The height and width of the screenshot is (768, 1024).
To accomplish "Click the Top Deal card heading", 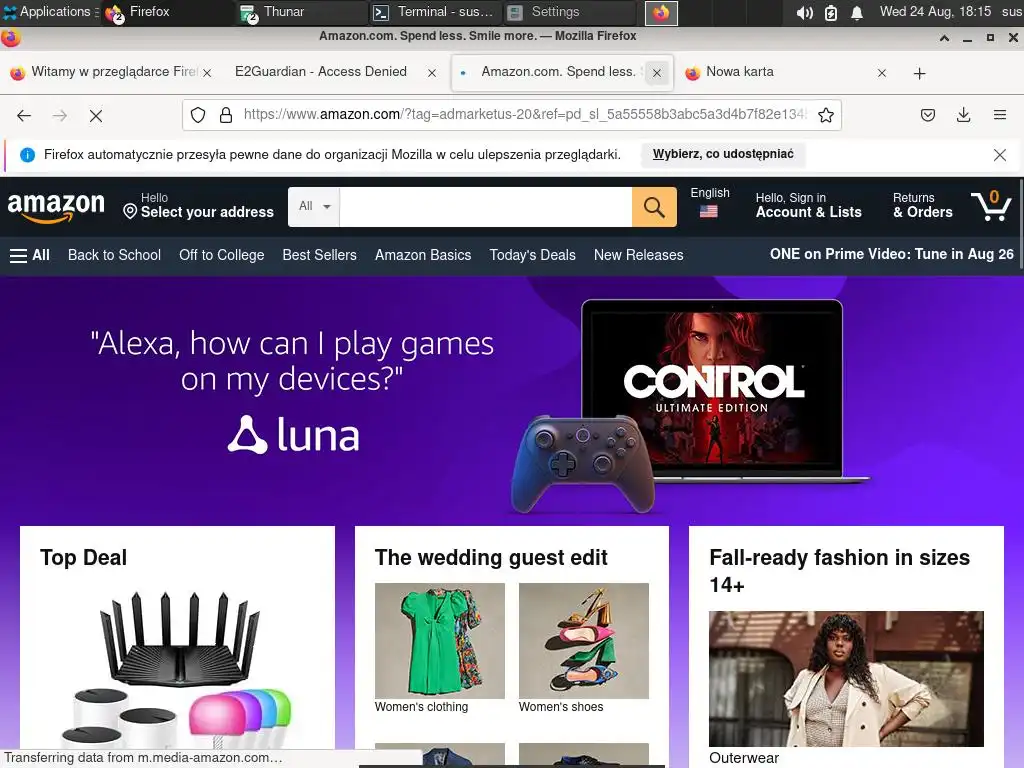I will click(84, 558).
